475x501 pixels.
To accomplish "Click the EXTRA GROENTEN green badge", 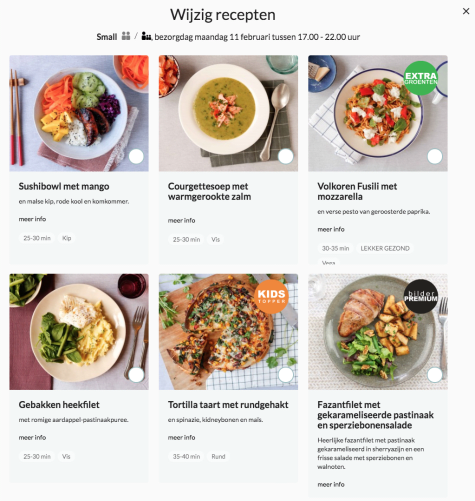I will [x=420, y=78].
